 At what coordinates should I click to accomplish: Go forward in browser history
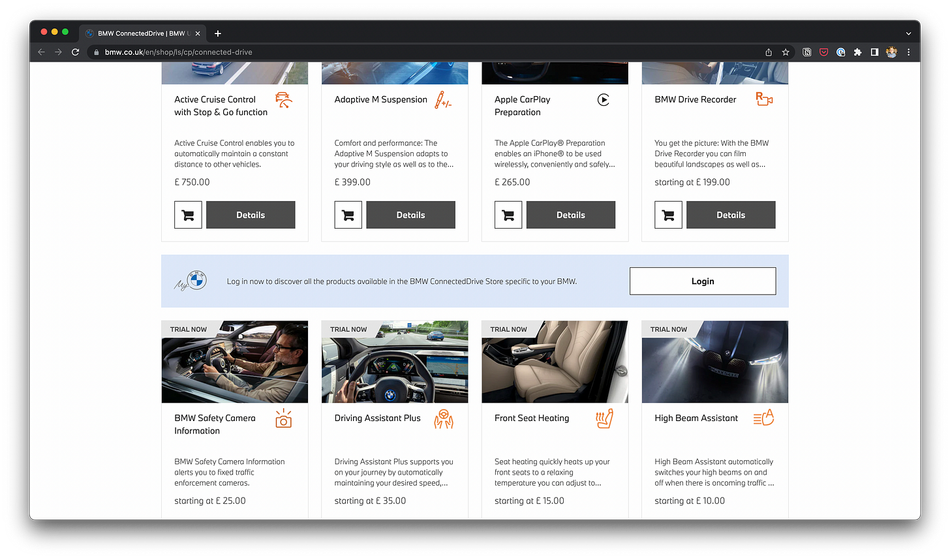[x=58, y=52]
